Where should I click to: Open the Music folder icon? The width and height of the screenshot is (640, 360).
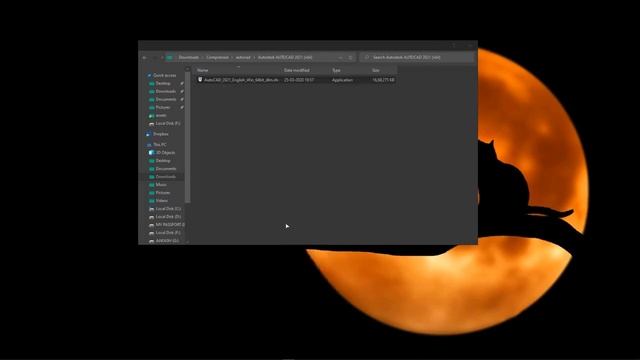[151, 184]
